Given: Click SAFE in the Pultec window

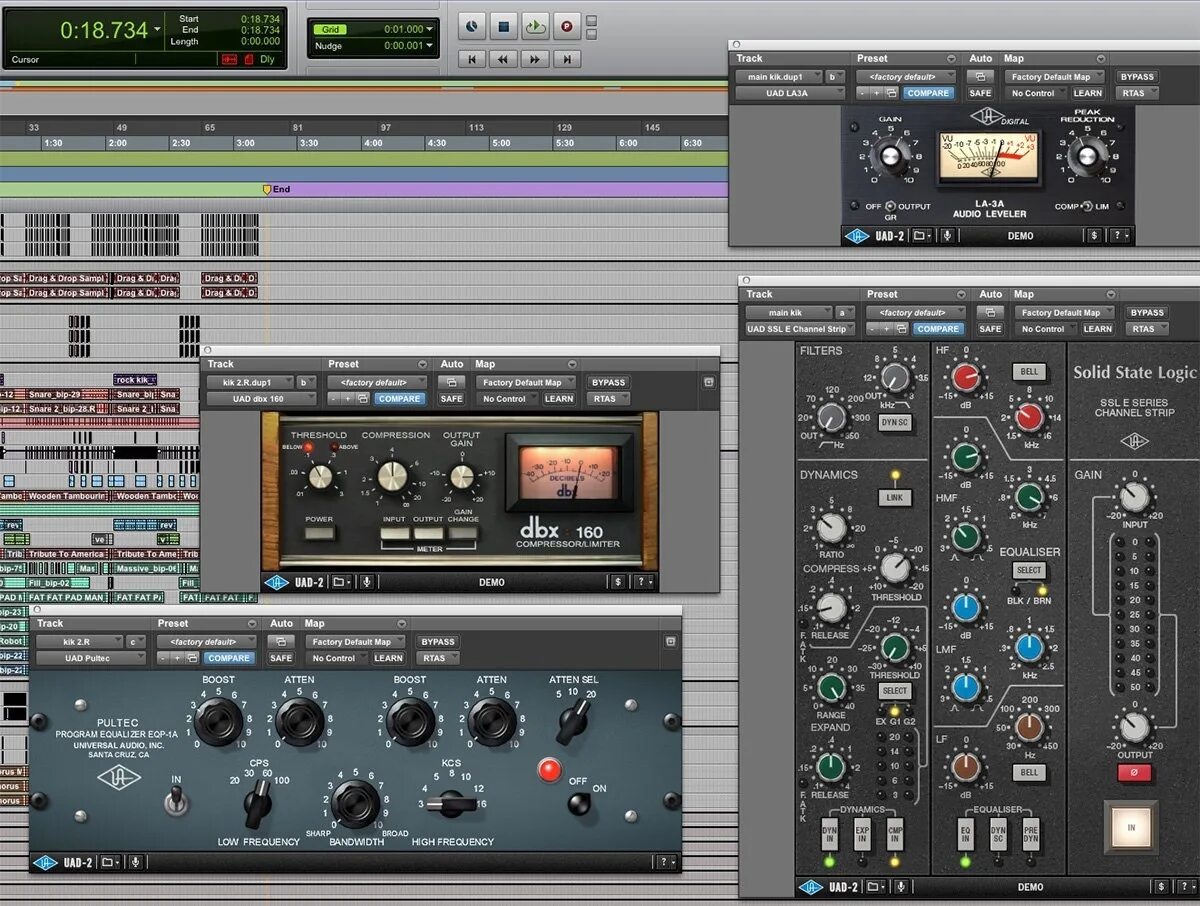Looking at the screenshot, I should [282, 658].
